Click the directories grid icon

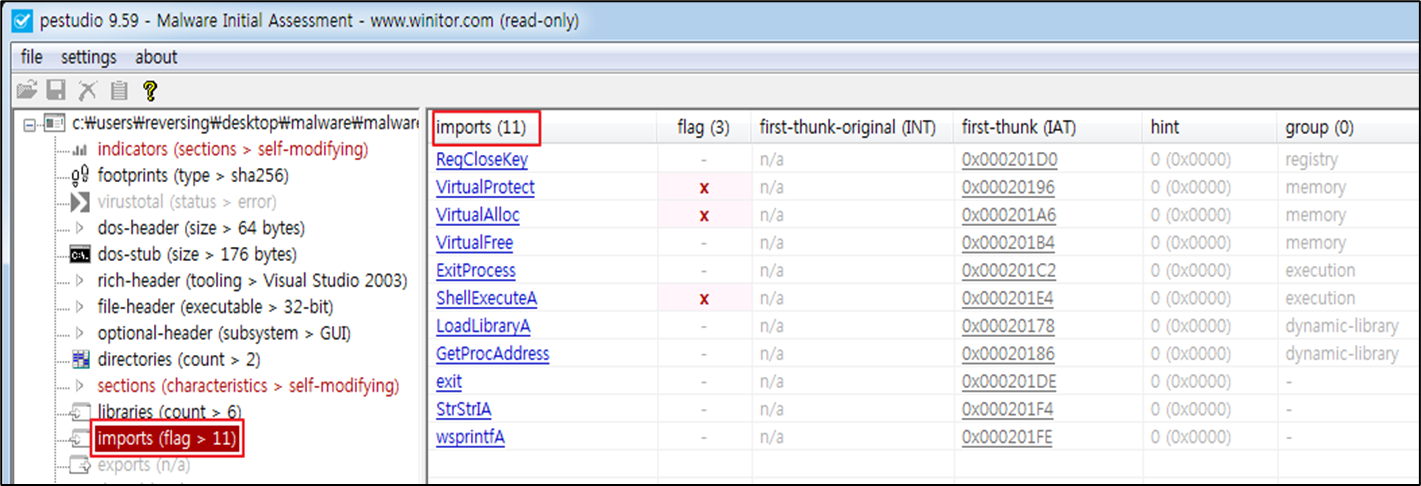81,359
